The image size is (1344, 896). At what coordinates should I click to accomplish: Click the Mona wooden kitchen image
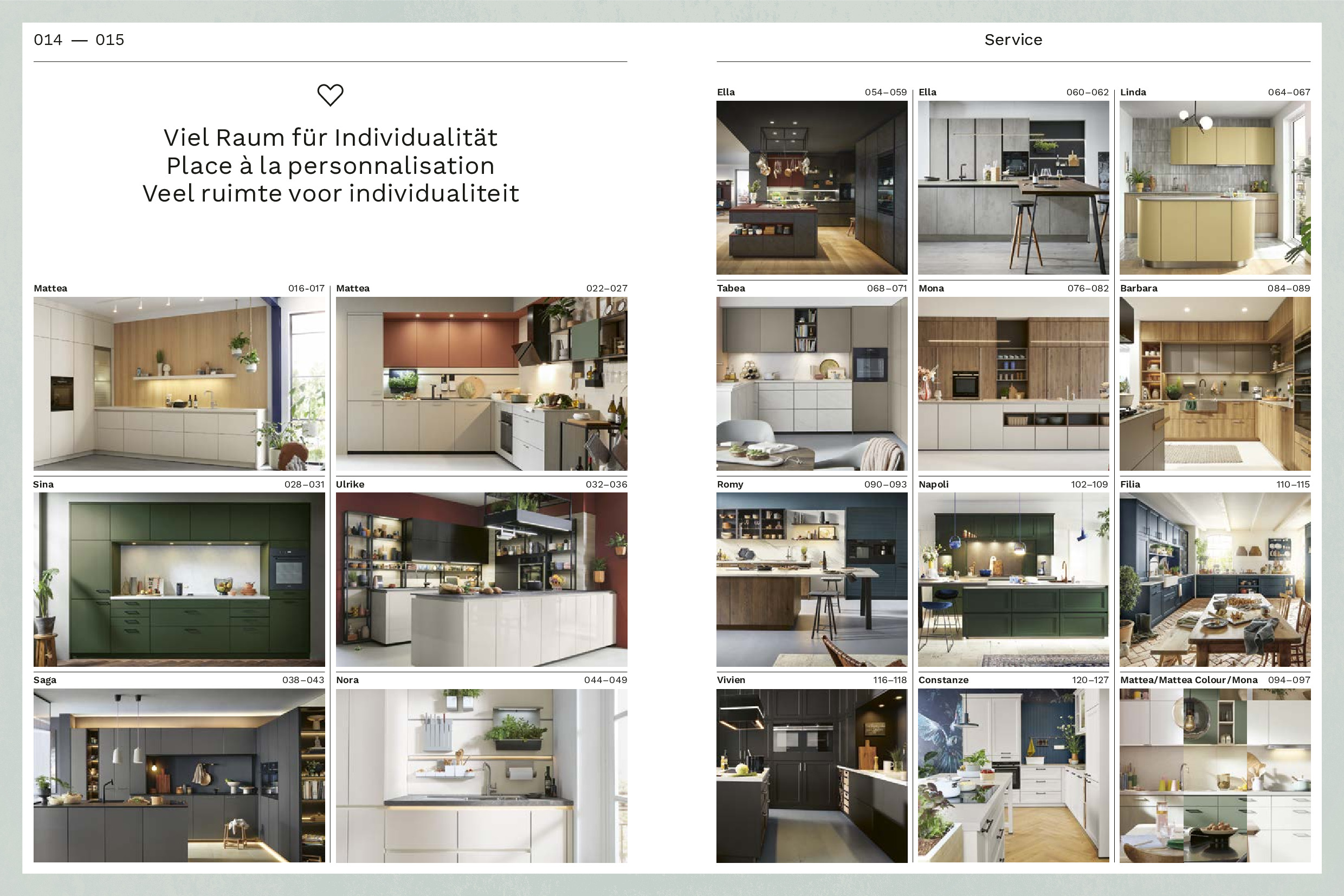pyautogui.click(x=1013, y=384)
